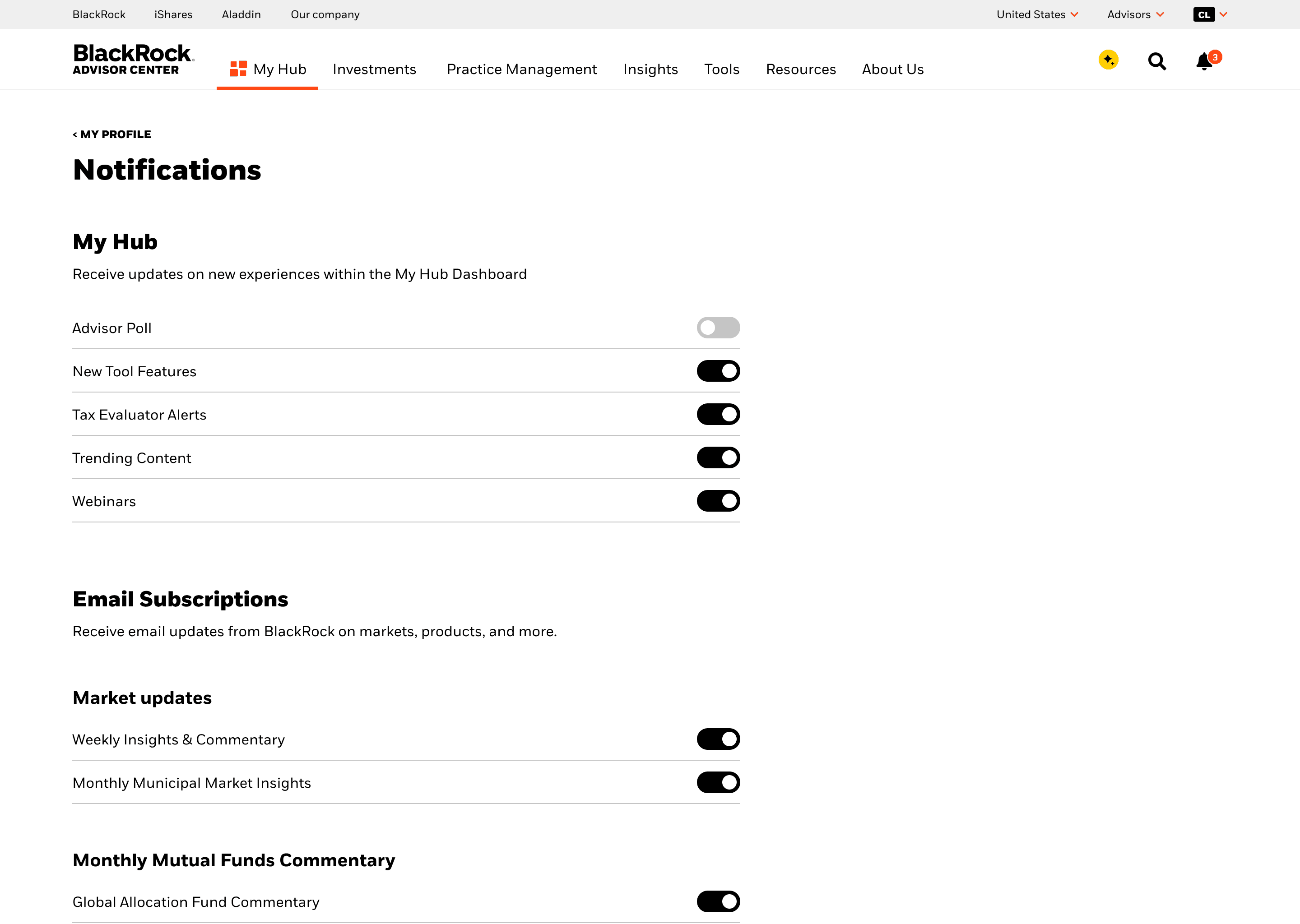Navigate back to My Profile
This screenshot has height=924, width=1300.
point(111,134)
